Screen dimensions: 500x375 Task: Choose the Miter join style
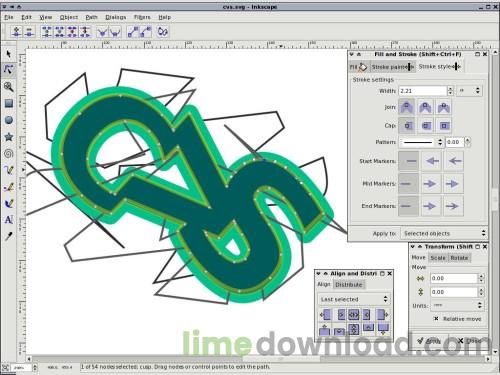tap(407, 107)
